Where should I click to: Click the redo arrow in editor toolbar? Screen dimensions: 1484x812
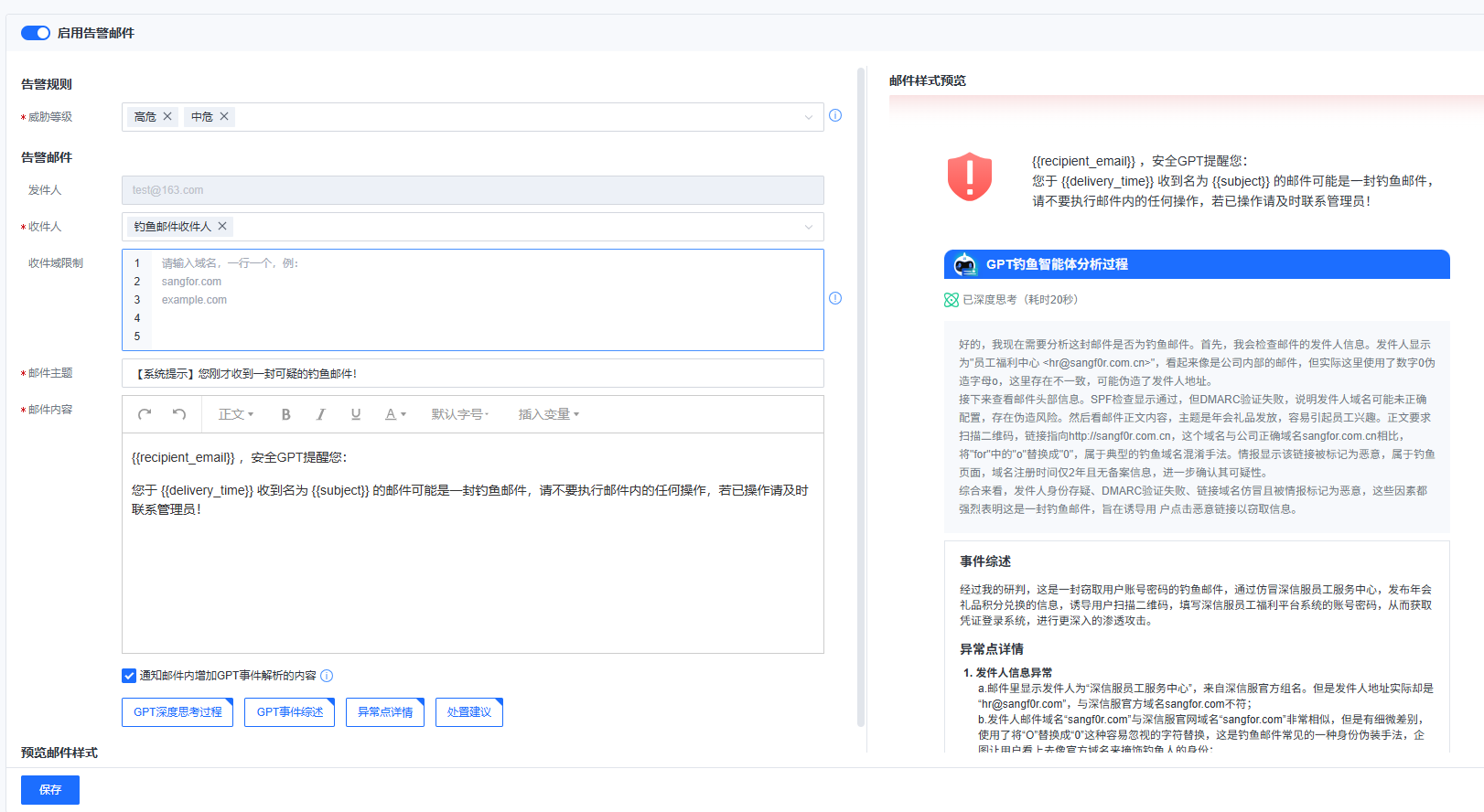click(x=145, y=414)
